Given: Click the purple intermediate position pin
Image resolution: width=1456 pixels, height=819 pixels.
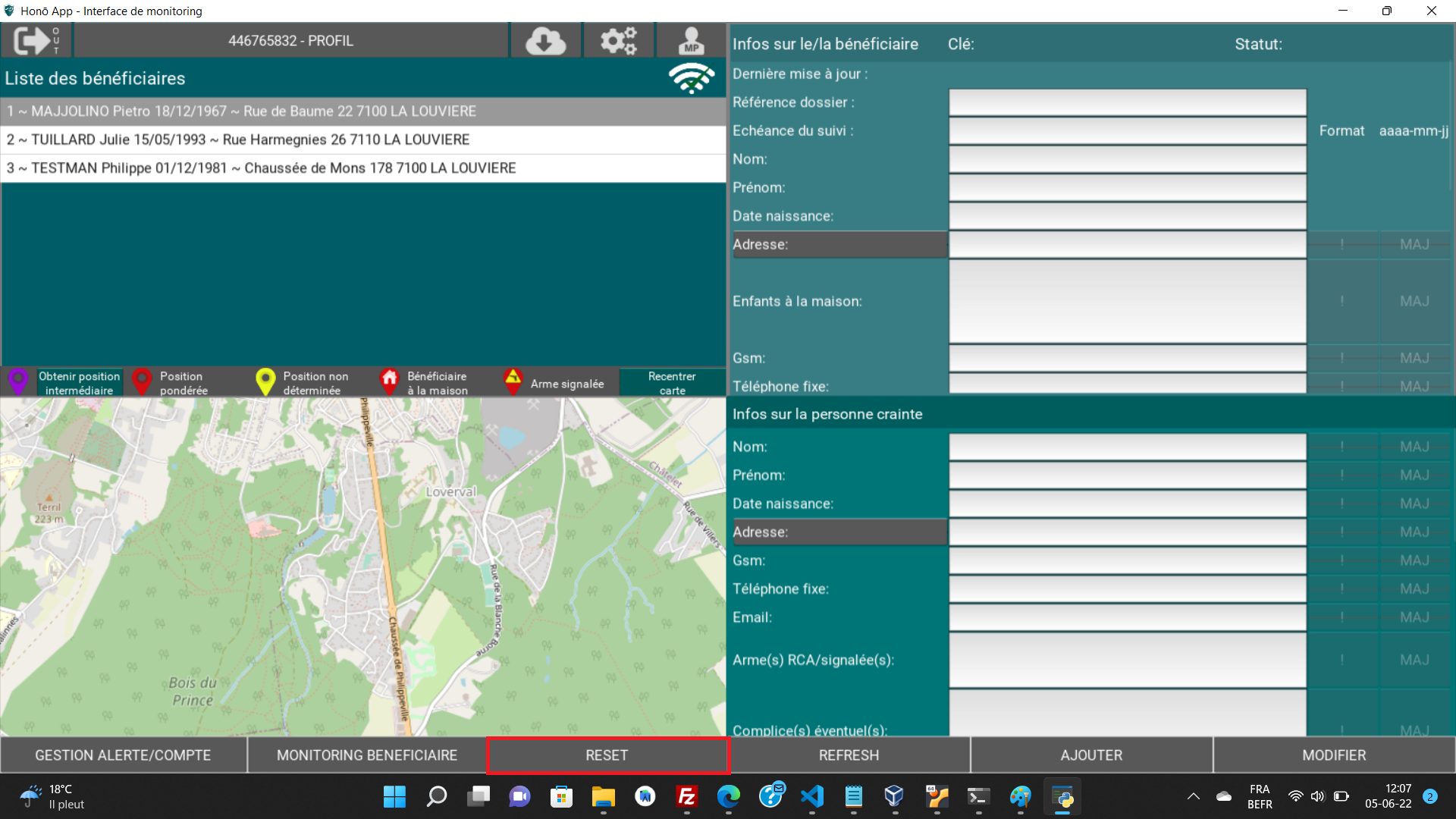Looking at the screenshot, I should tap(18, 381).
